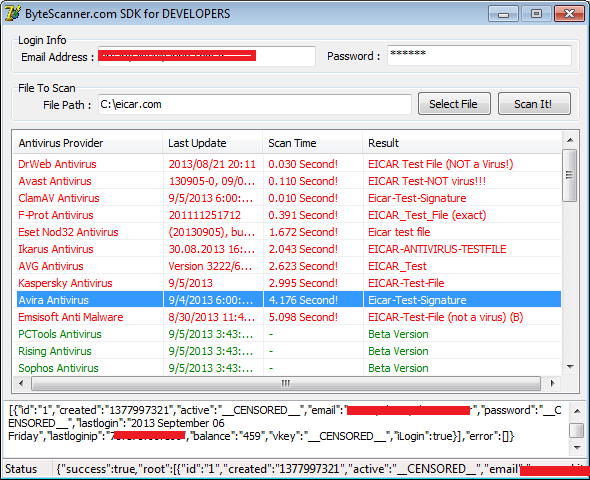This screenshot has height=480, width=590.
Task: Click scan time '5.098 Second!'
Action: pyautogui.click(x=303, y=317)
